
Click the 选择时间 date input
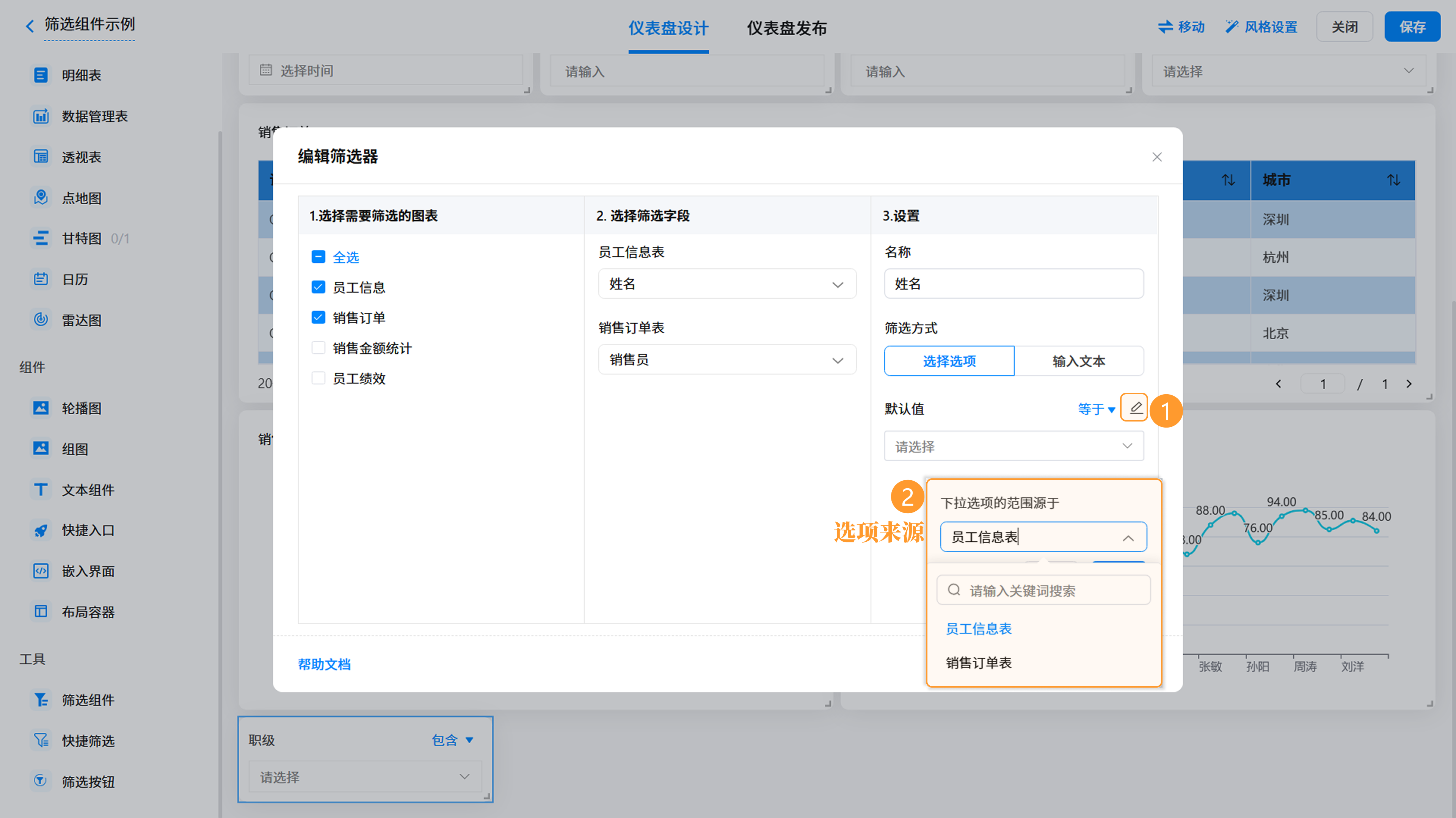(x=386, y=70)
